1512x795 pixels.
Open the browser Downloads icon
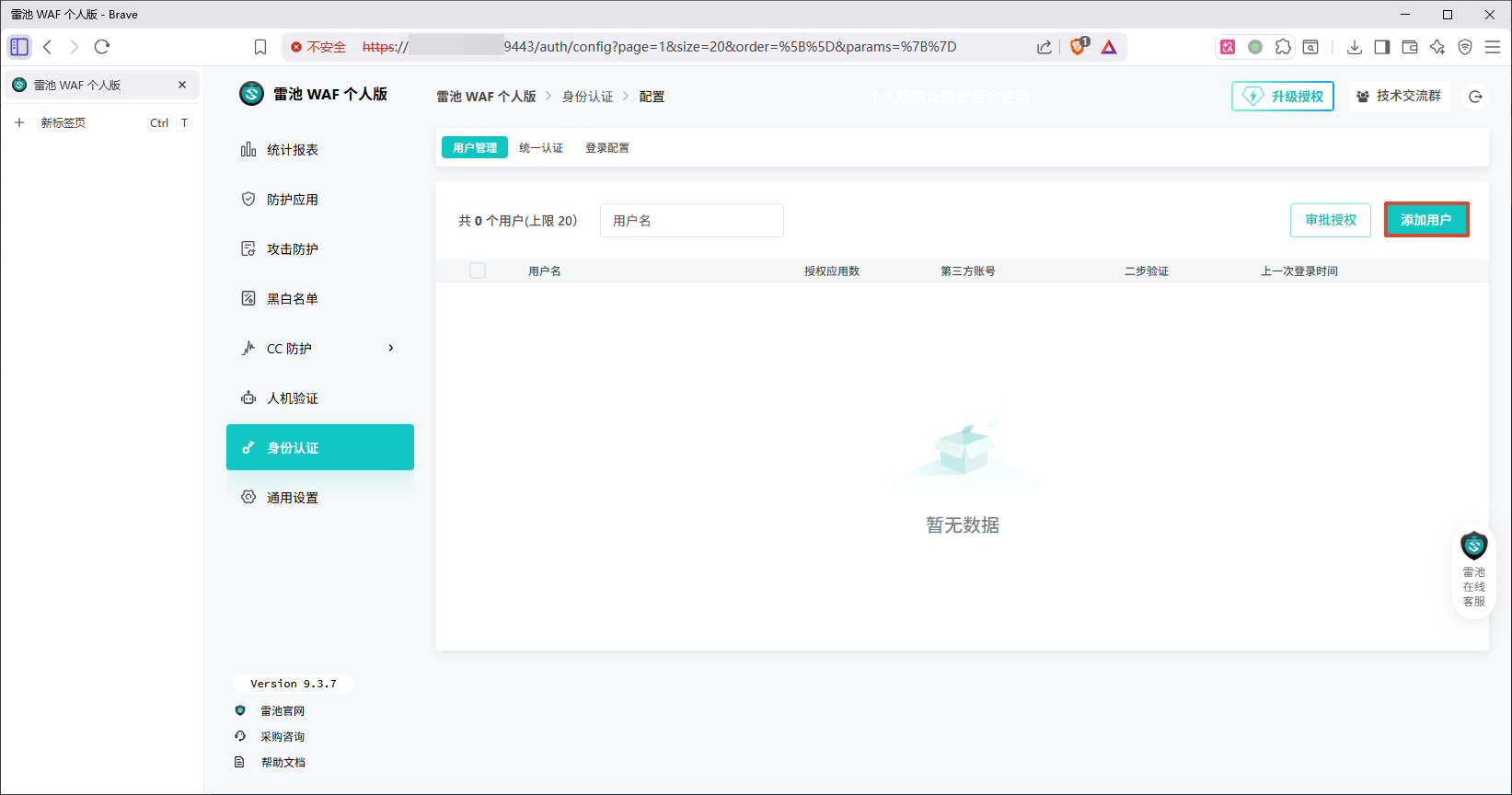click(x=1355, y=47)
